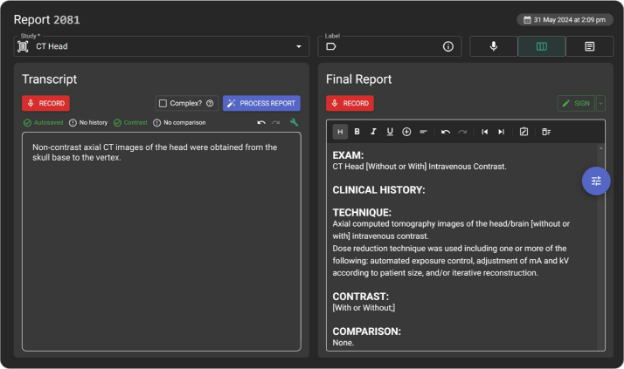Image resolution: width=624 pixels, height=369 pixels.
Task: Click the clipboard edit icon
Action: [524, 132]
